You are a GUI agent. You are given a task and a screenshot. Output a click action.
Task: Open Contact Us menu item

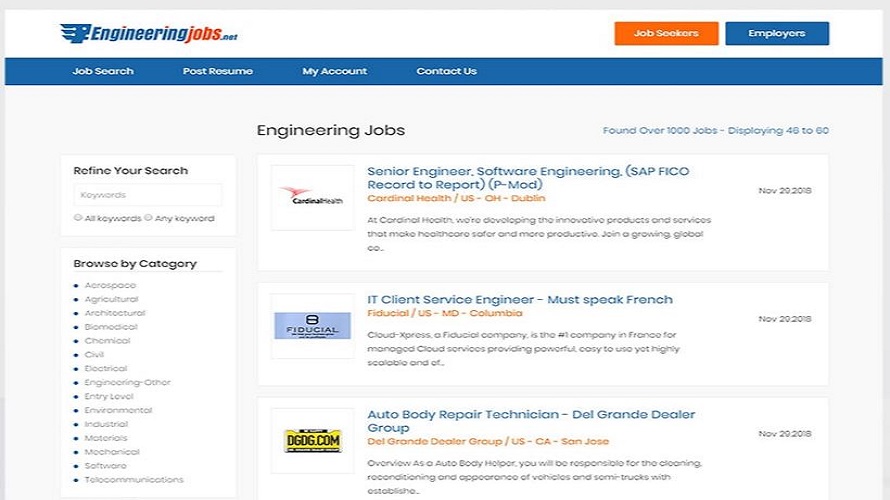(x=446, y=72)
